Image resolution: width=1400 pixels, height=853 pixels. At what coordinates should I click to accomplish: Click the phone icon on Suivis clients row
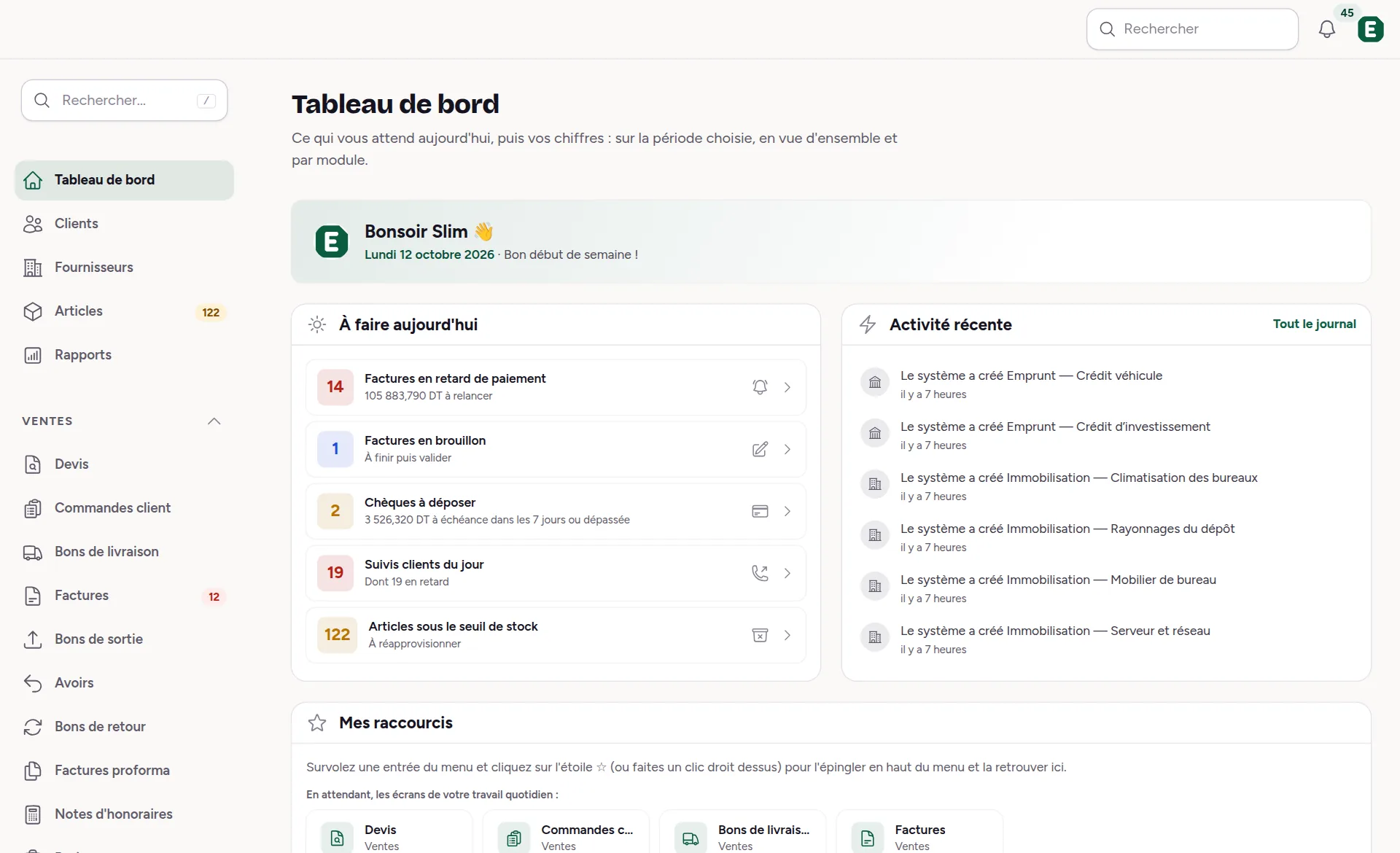(760, 573)
